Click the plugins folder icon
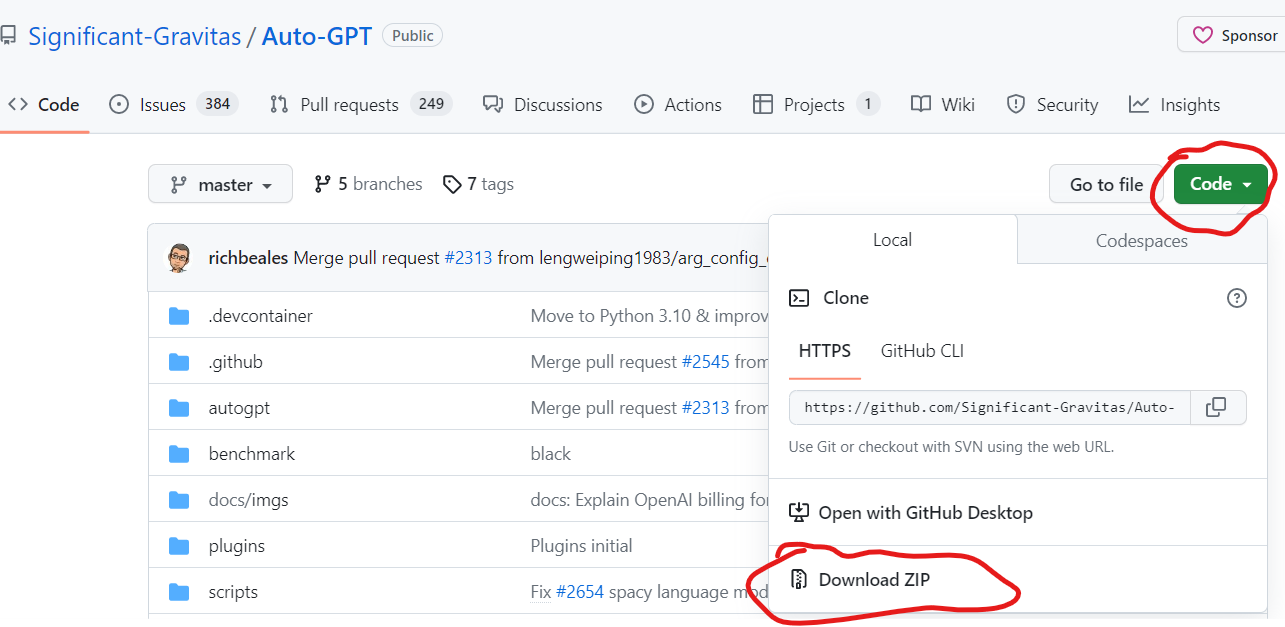The height and width of the screenshot is (627, 1285). point(179,546)
